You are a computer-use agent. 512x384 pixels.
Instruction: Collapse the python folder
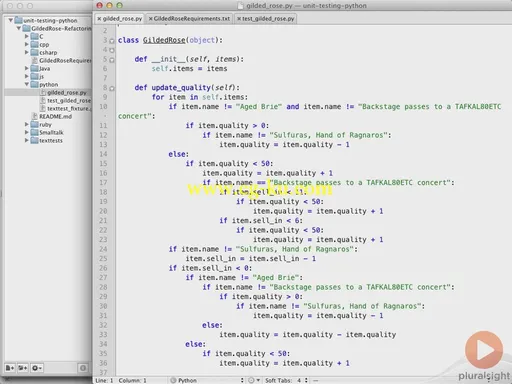[x=27, y=84]
